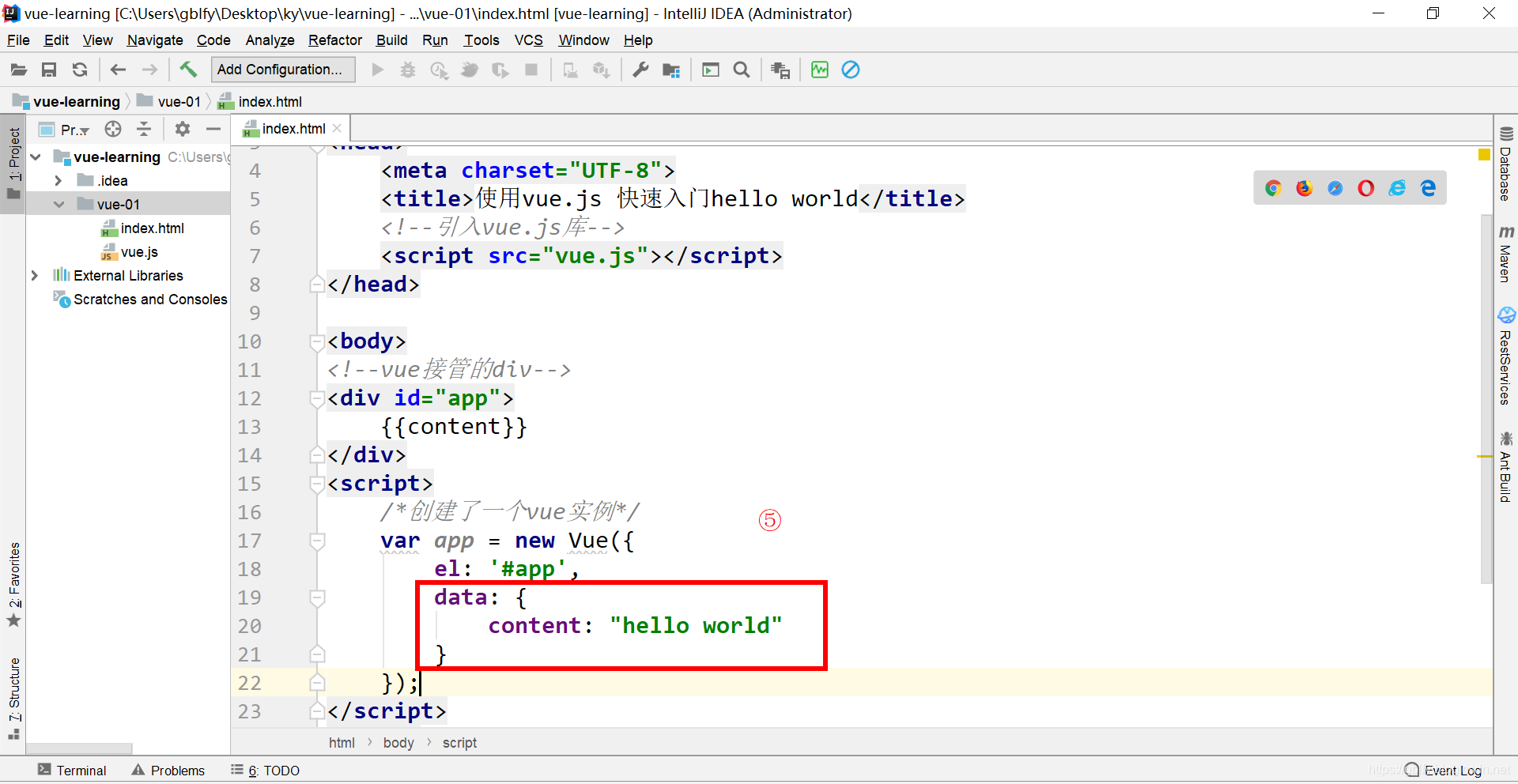Click the Project panel horizontal scrollbar
1518x784 pixels.
click(79, 748)
